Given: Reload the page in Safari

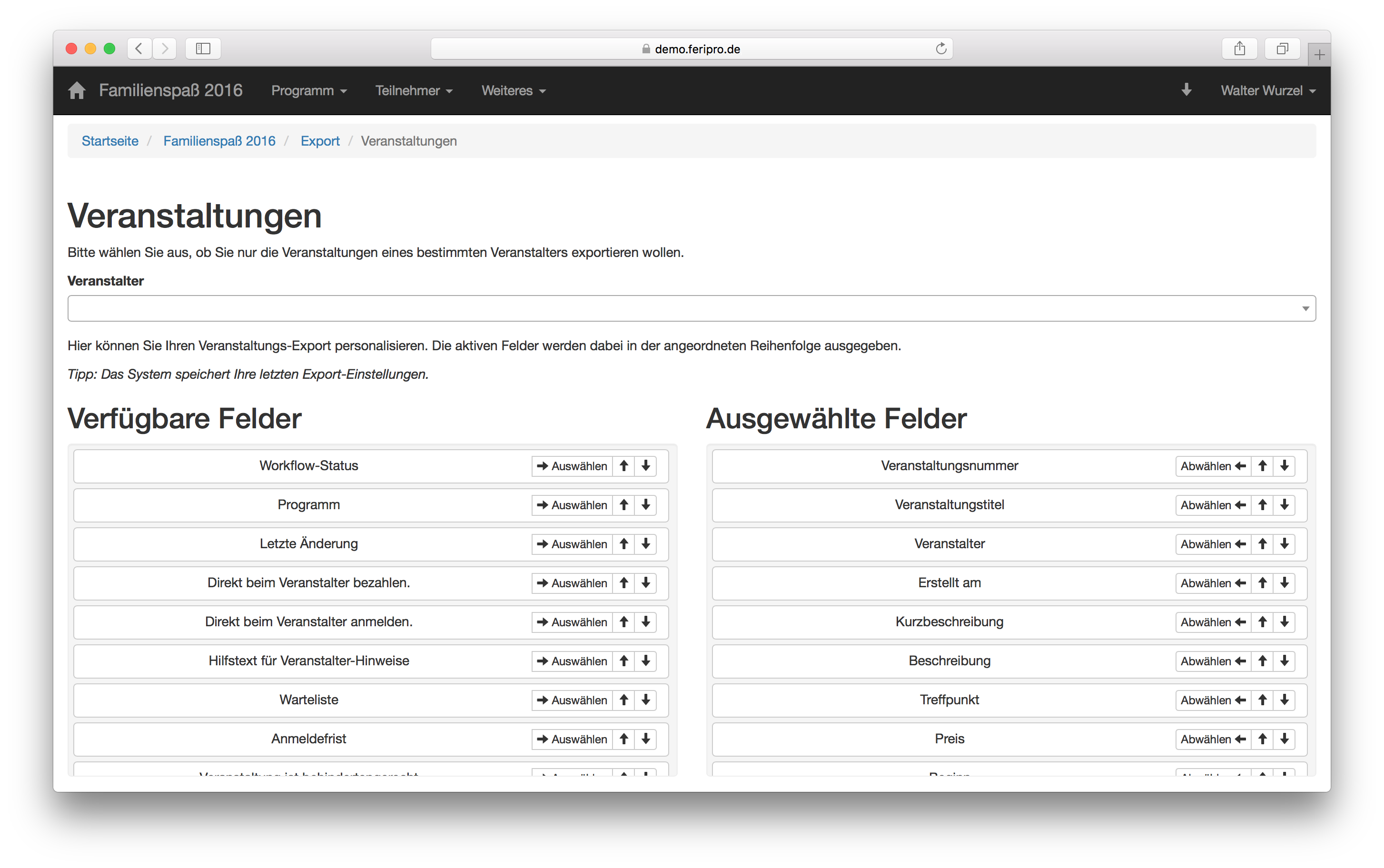Looking at the screenshot, I should [941, 49].
